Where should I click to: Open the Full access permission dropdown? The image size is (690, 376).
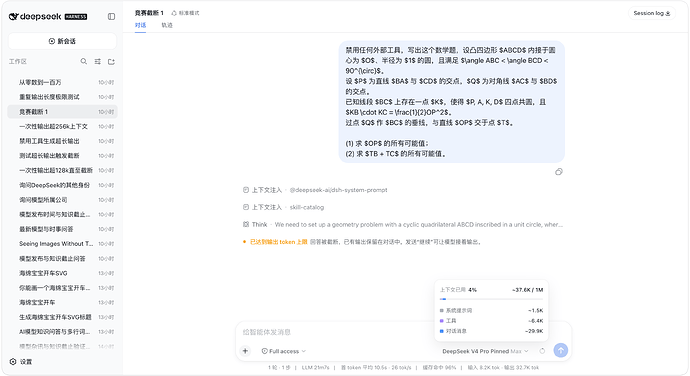pos(283,351)
